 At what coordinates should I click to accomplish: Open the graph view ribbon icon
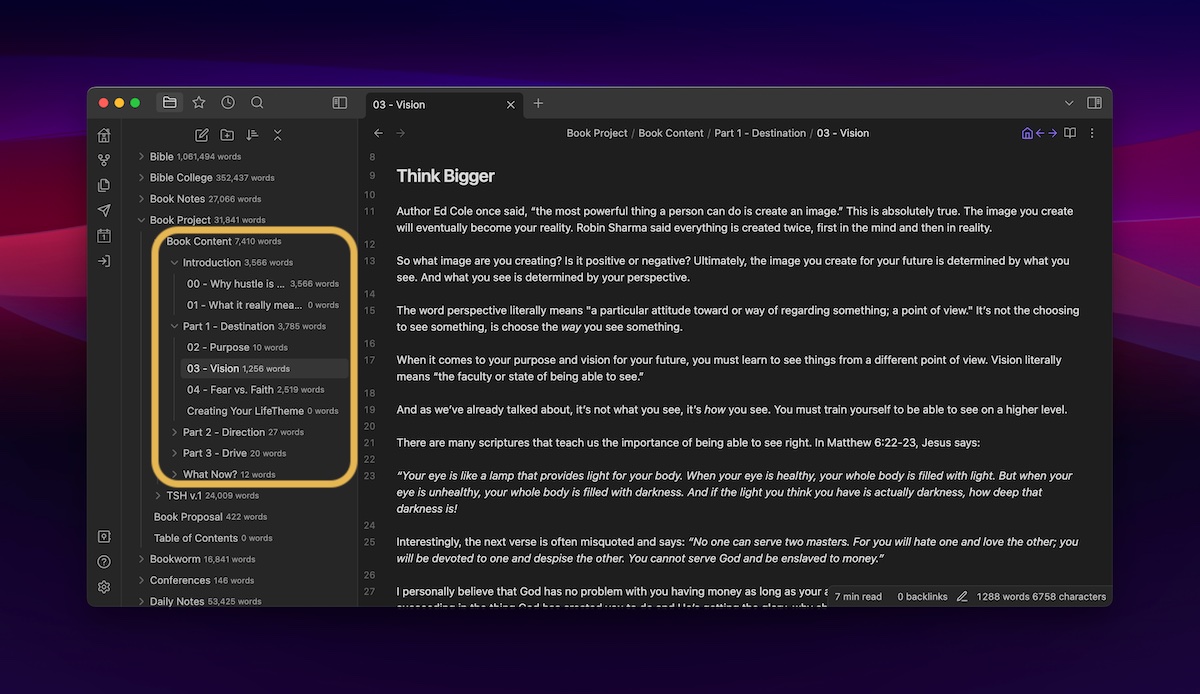(104, 160)
